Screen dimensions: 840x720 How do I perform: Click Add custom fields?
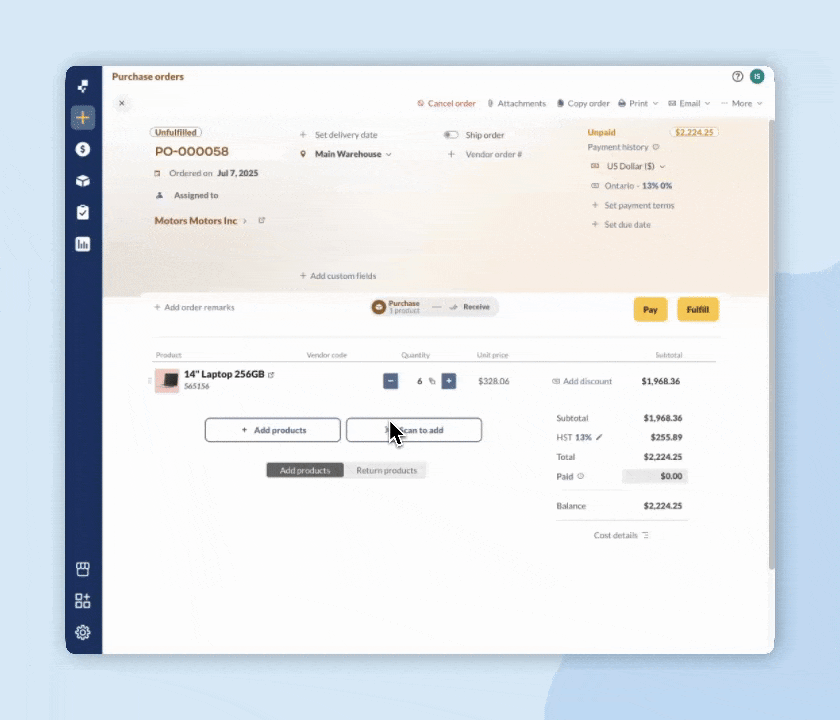[x=338, y=276]
